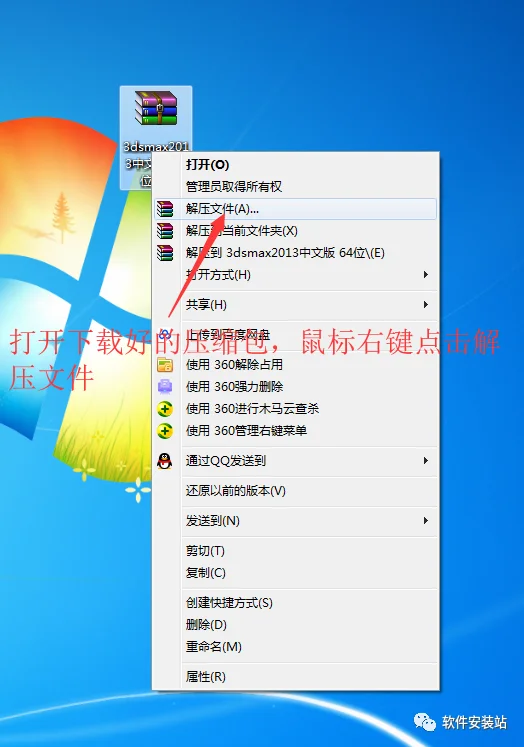Image resolution: width=524 pixels, height=747 pixels.
Task: Expand the 通过QQ发送到 submenu arrow
Action: click(426, 461)
